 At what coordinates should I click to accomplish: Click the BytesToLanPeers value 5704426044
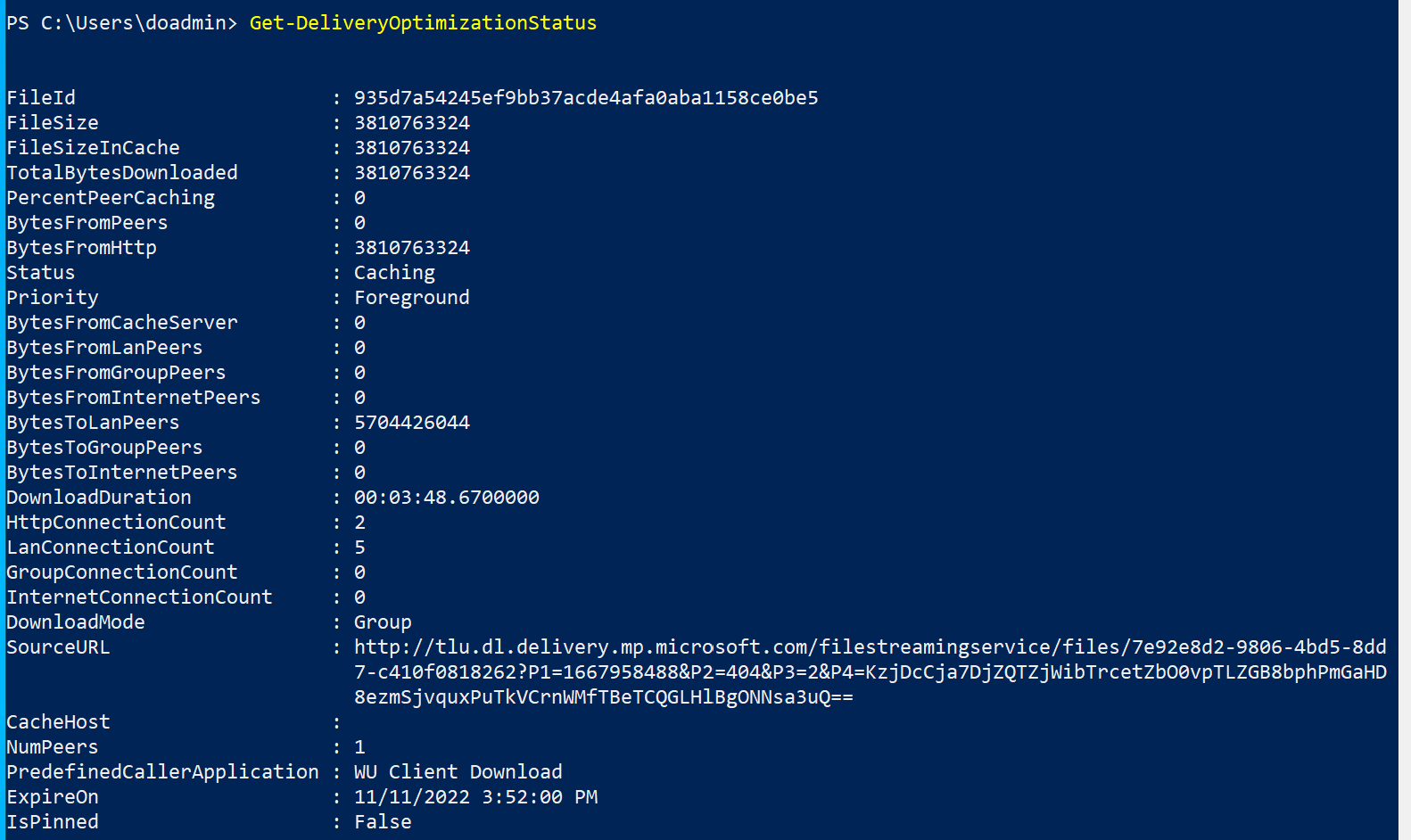[411, 423]
